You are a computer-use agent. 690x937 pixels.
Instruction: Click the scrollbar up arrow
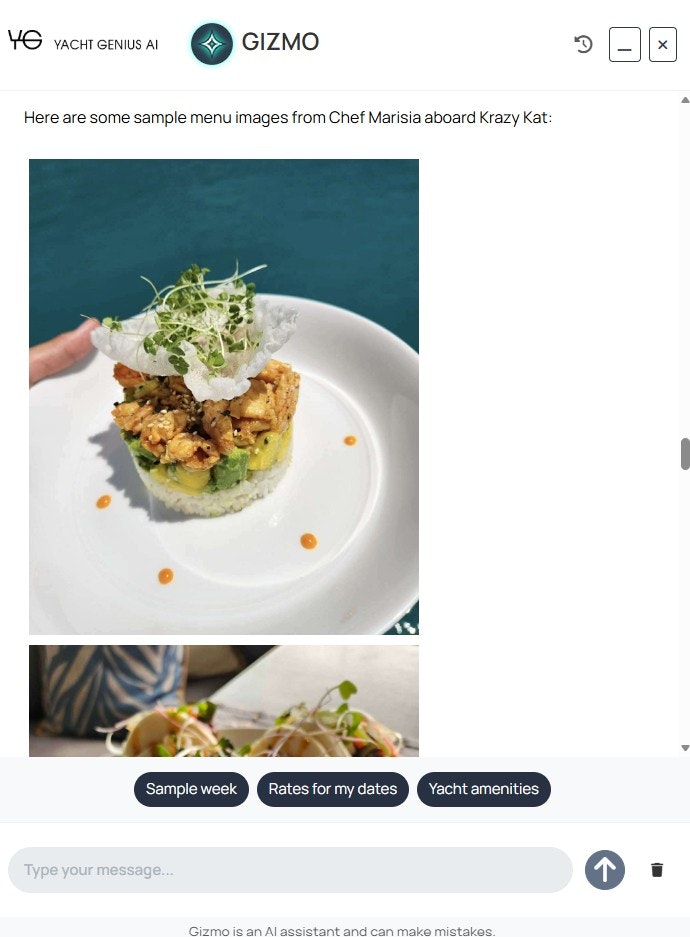(x=685, y=100)
